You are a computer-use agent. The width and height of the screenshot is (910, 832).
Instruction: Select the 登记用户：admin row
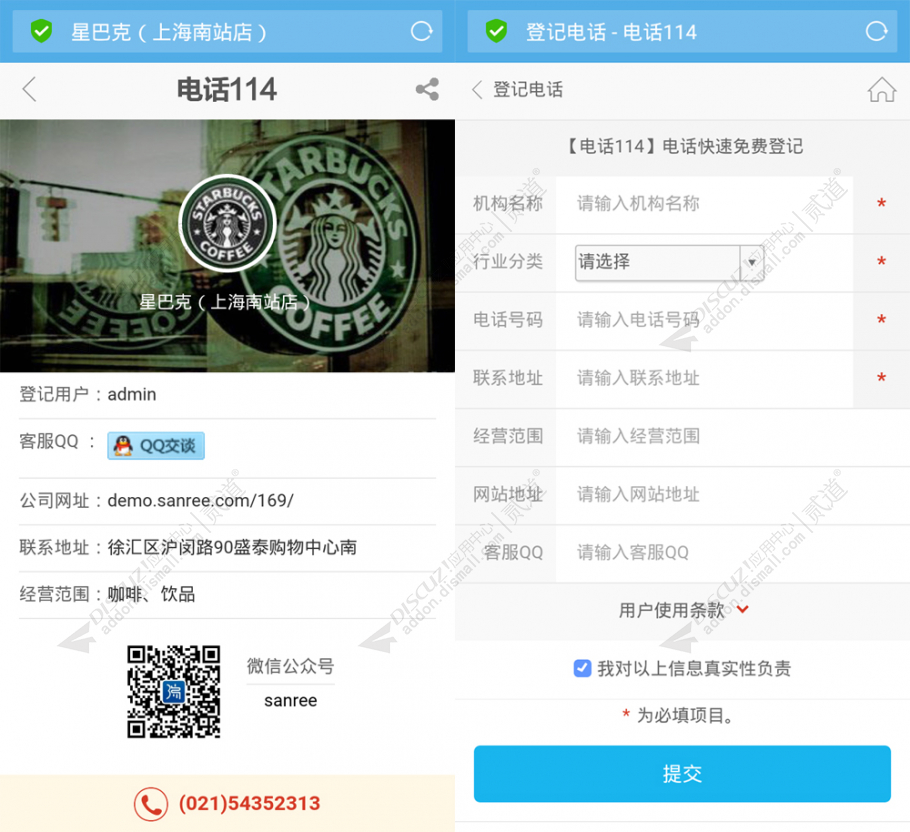(x=227, y=395)
